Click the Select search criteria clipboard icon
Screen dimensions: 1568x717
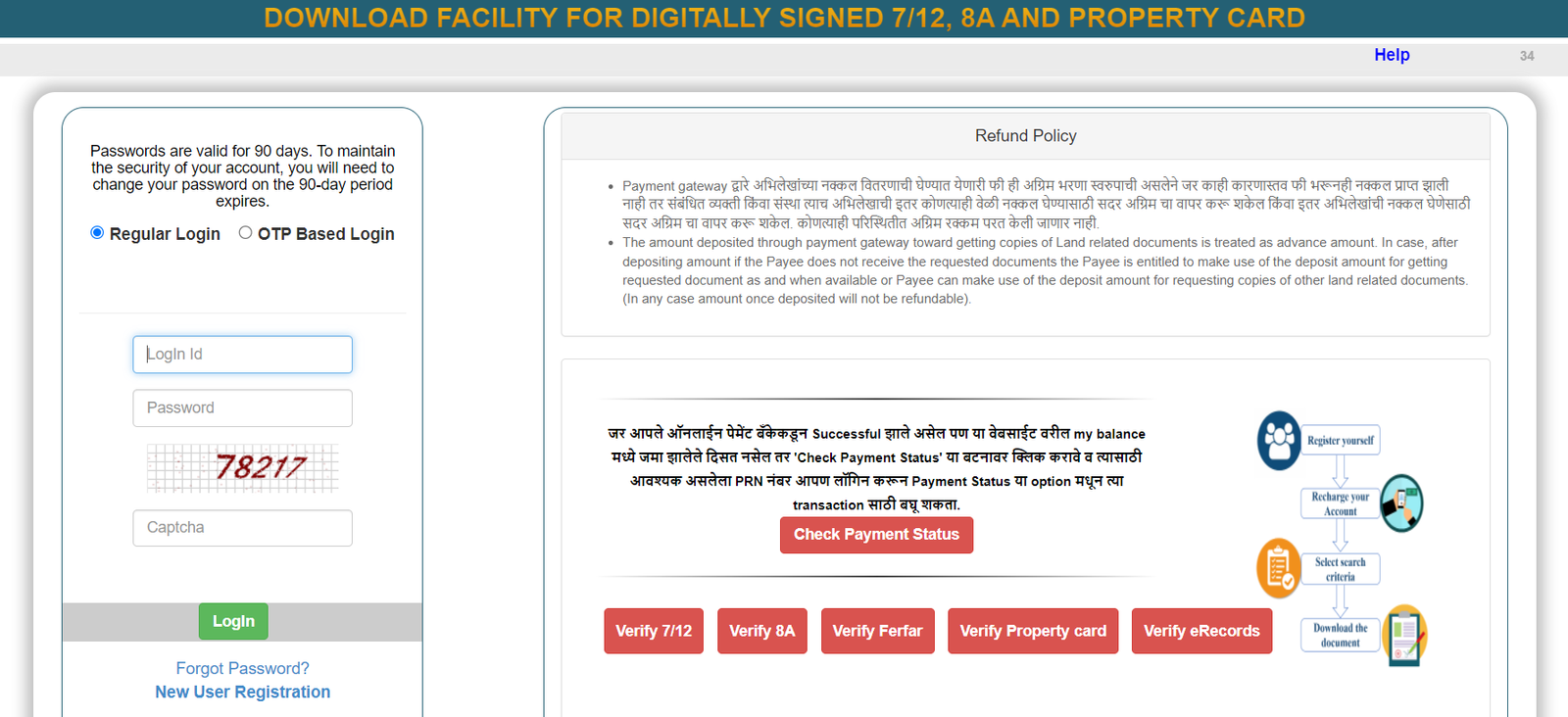click(x=1279, y=568)
